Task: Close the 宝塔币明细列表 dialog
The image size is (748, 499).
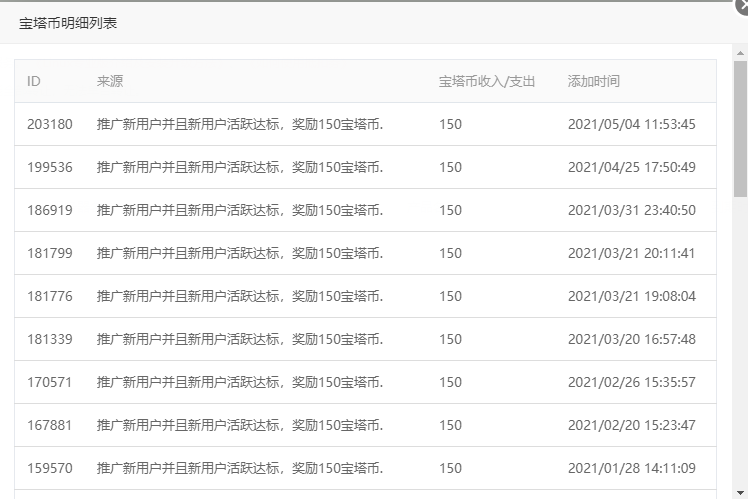Action: click(742, 5)
